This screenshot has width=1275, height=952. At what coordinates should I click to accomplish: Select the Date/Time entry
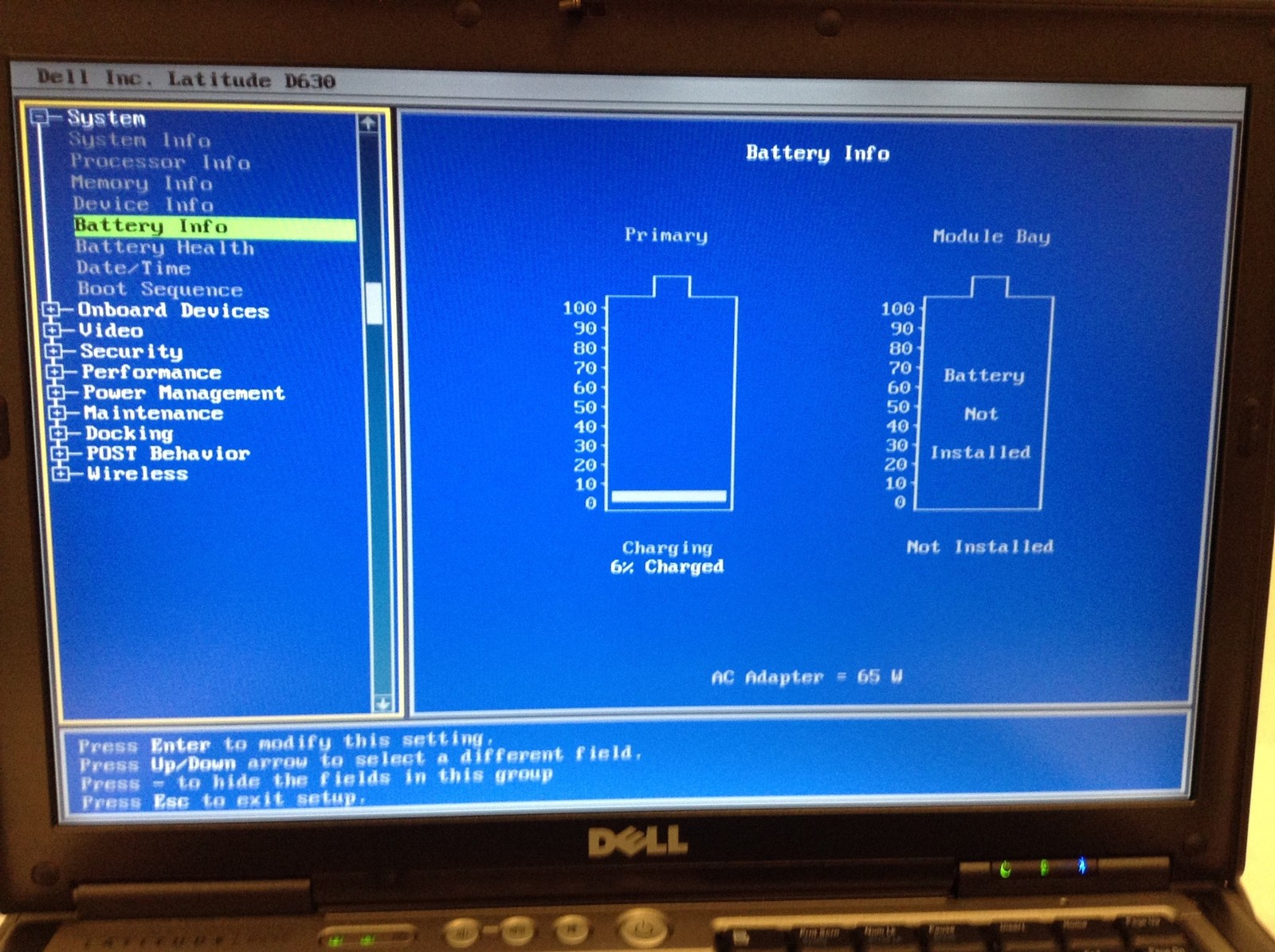(133, 268)
